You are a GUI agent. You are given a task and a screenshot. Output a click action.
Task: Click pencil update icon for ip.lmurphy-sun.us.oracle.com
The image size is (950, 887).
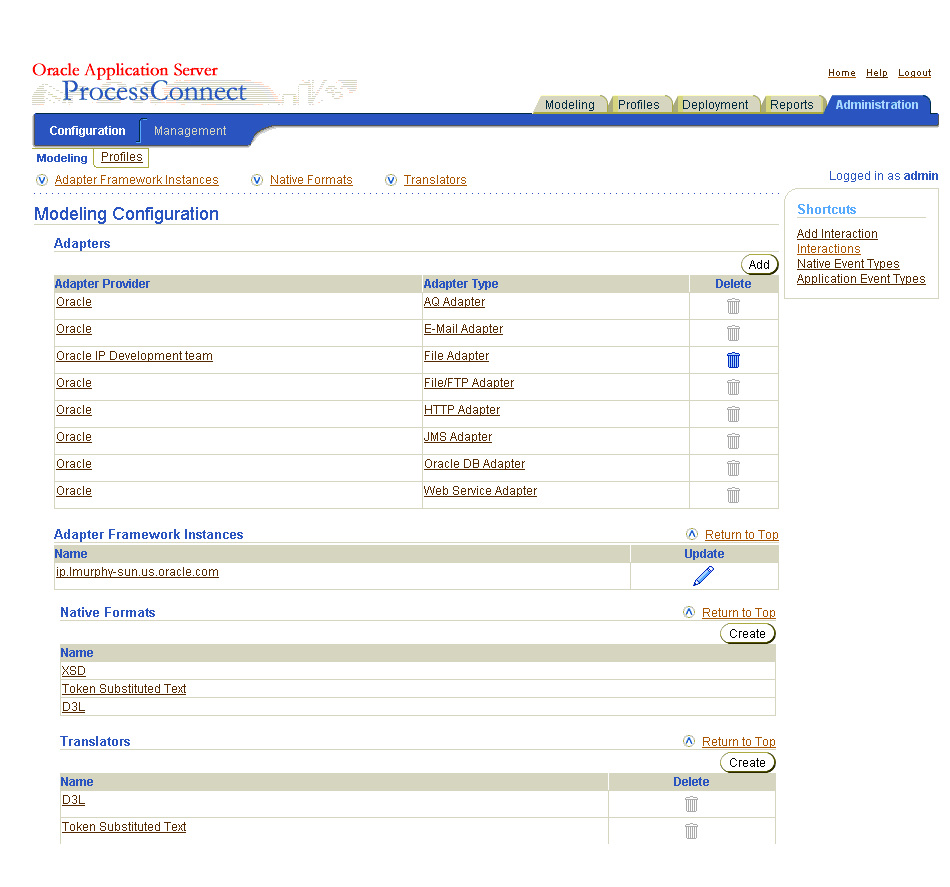(703, 576)
